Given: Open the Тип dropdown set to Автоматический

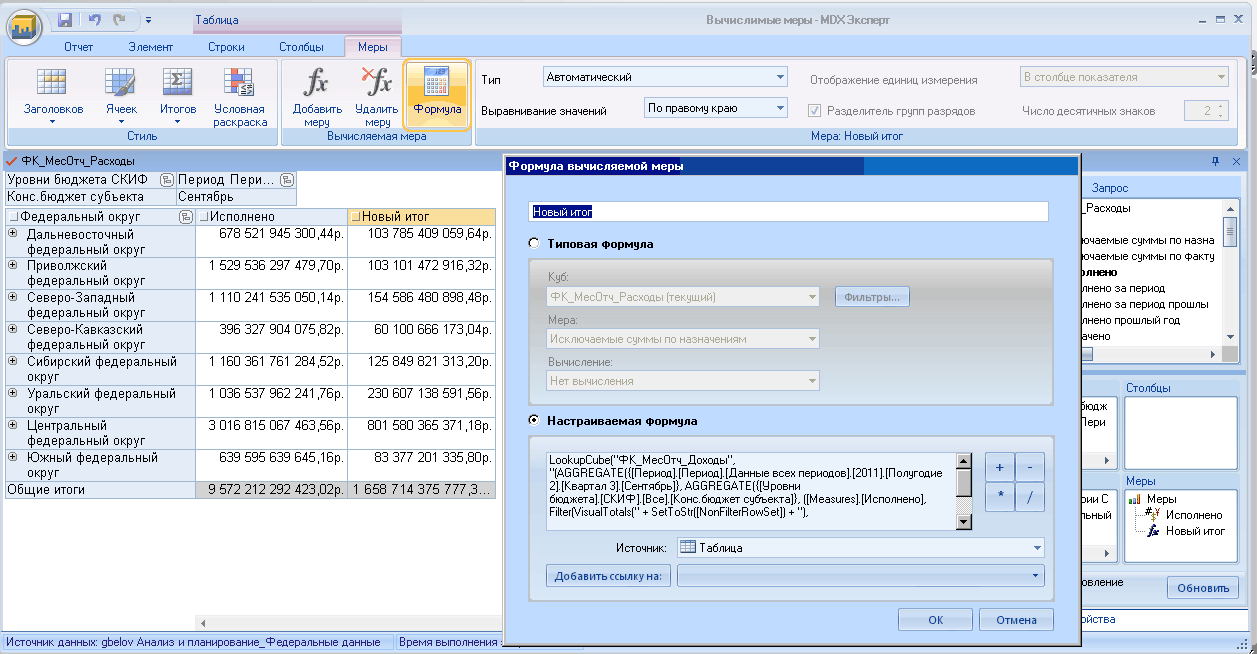Looking at the screenshot, I should (666, 77).
